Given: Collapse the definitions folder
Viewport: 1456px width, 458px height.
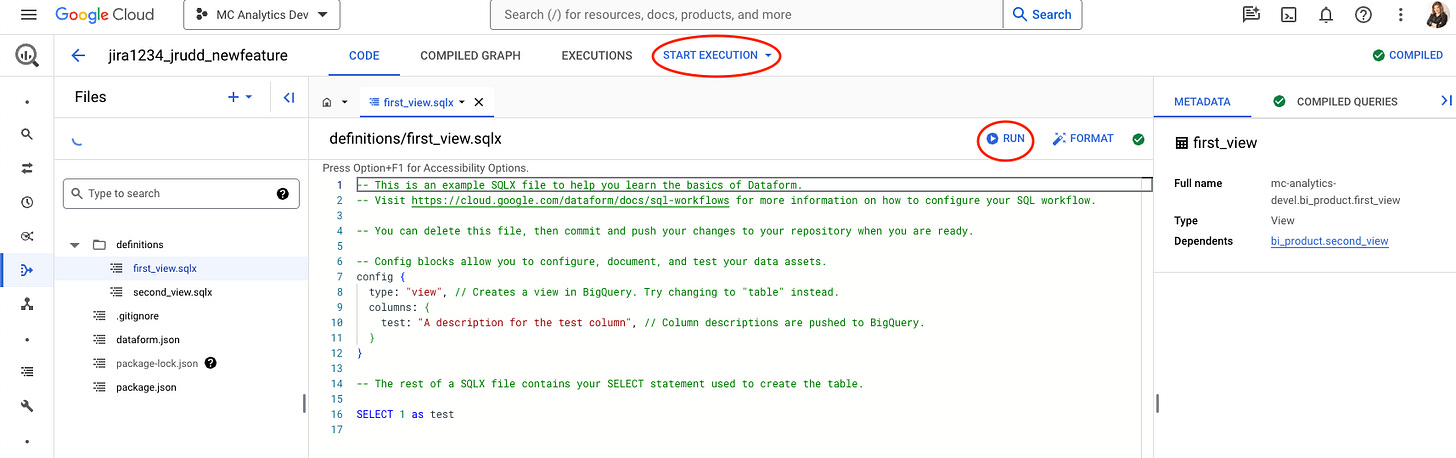Looking at the screenshot, I should click(75, 245).
